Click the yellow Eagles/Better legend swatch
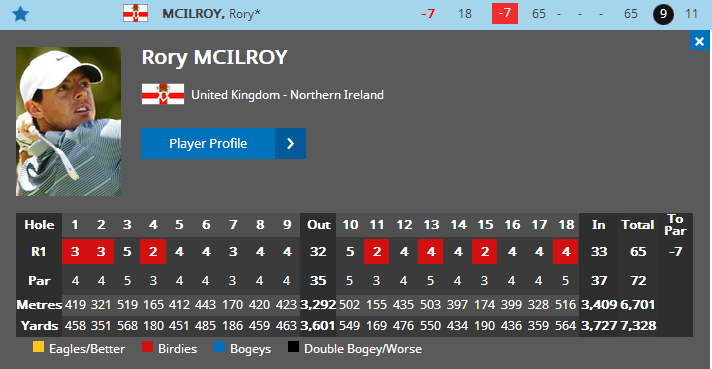The width and height of the screenshot is (712, 369). [39, 347]
